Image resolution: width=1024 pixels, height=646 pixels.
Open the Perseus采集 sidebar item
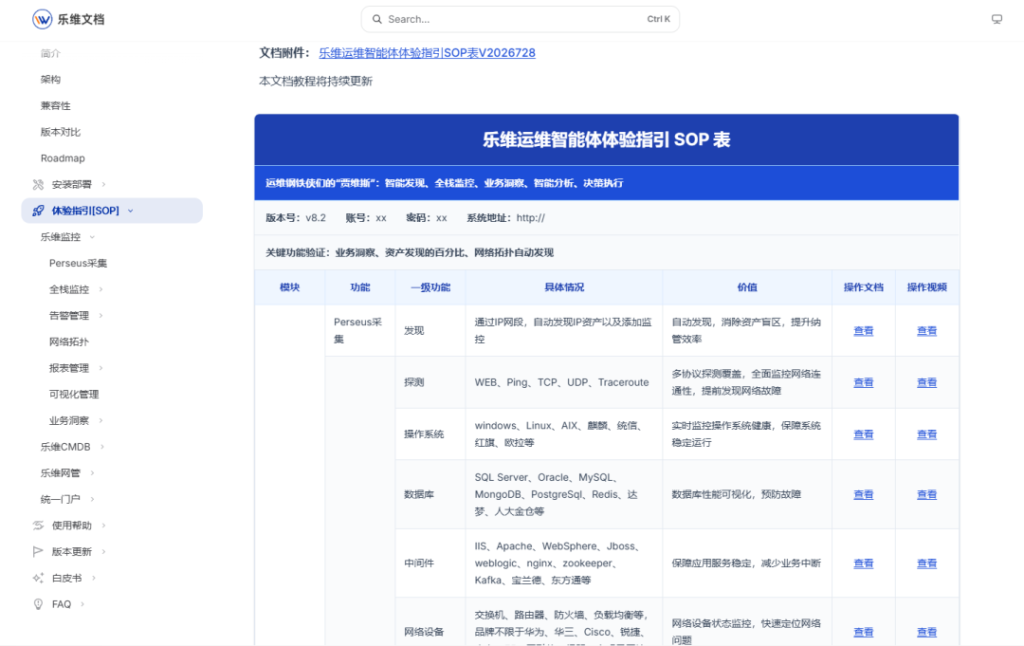pyautogui.click(x=78, y=263)
